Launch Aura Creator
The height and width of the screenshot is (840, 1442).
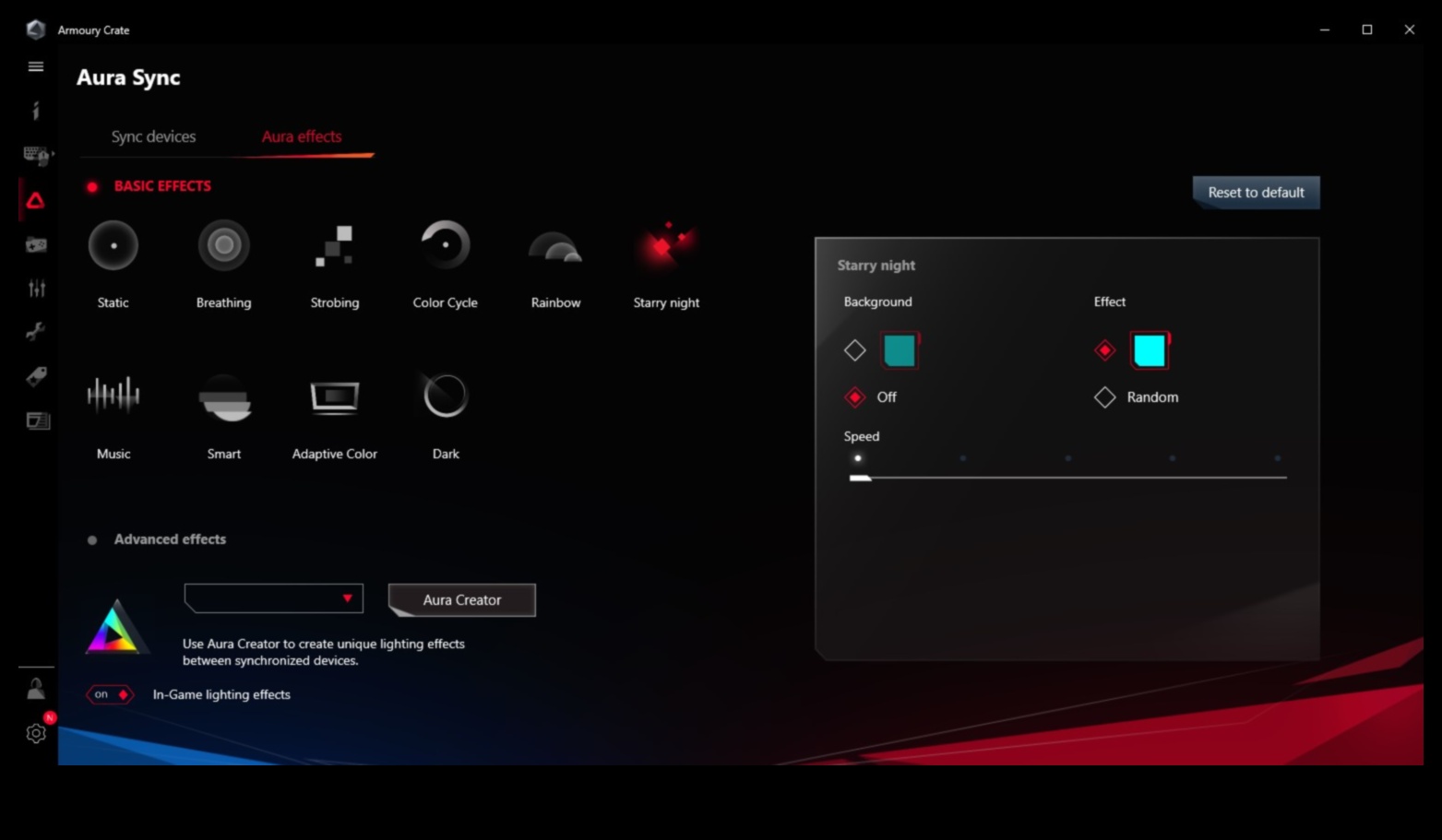tap(461, 599)
